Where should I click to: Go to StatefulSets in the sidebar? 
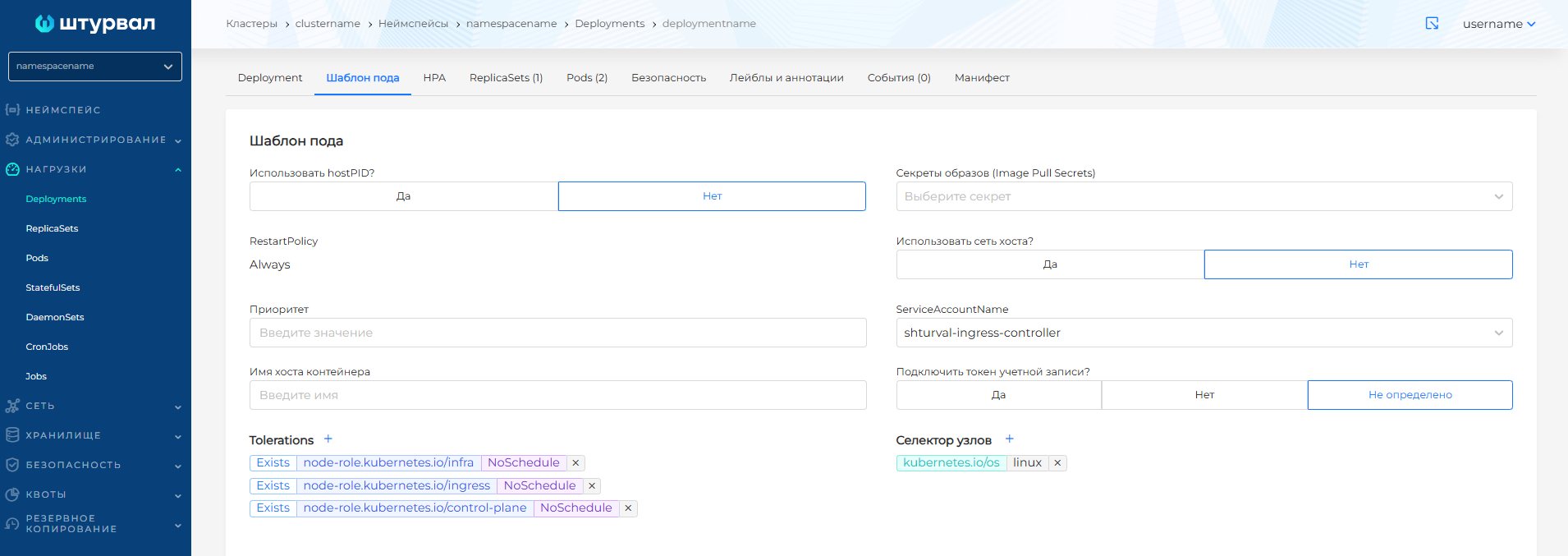pyautogui.click(x=53, y=287)
